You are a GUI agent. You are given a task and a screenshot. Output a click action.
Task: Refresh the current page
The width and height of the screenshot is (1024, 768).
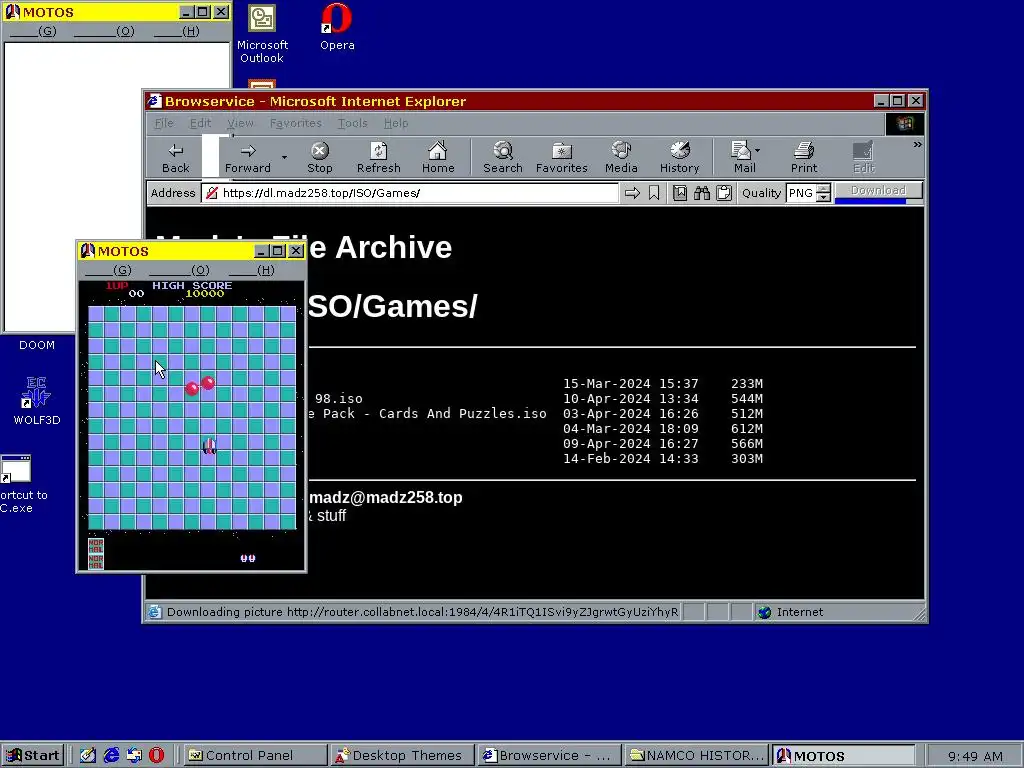378,157
